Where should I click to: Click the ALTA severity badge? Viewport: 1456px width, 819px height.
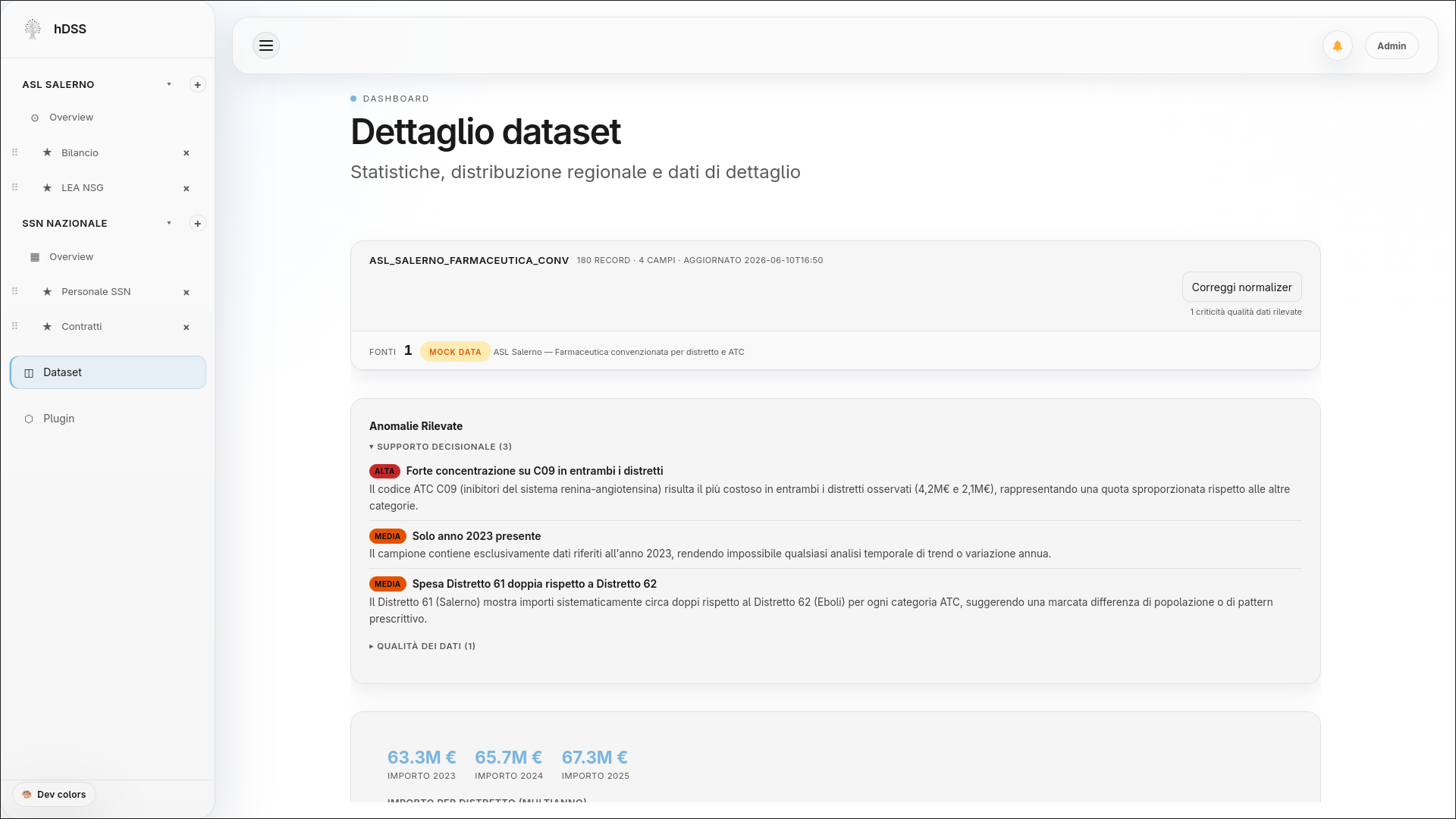pyautogui.click(x=384, y=471)
